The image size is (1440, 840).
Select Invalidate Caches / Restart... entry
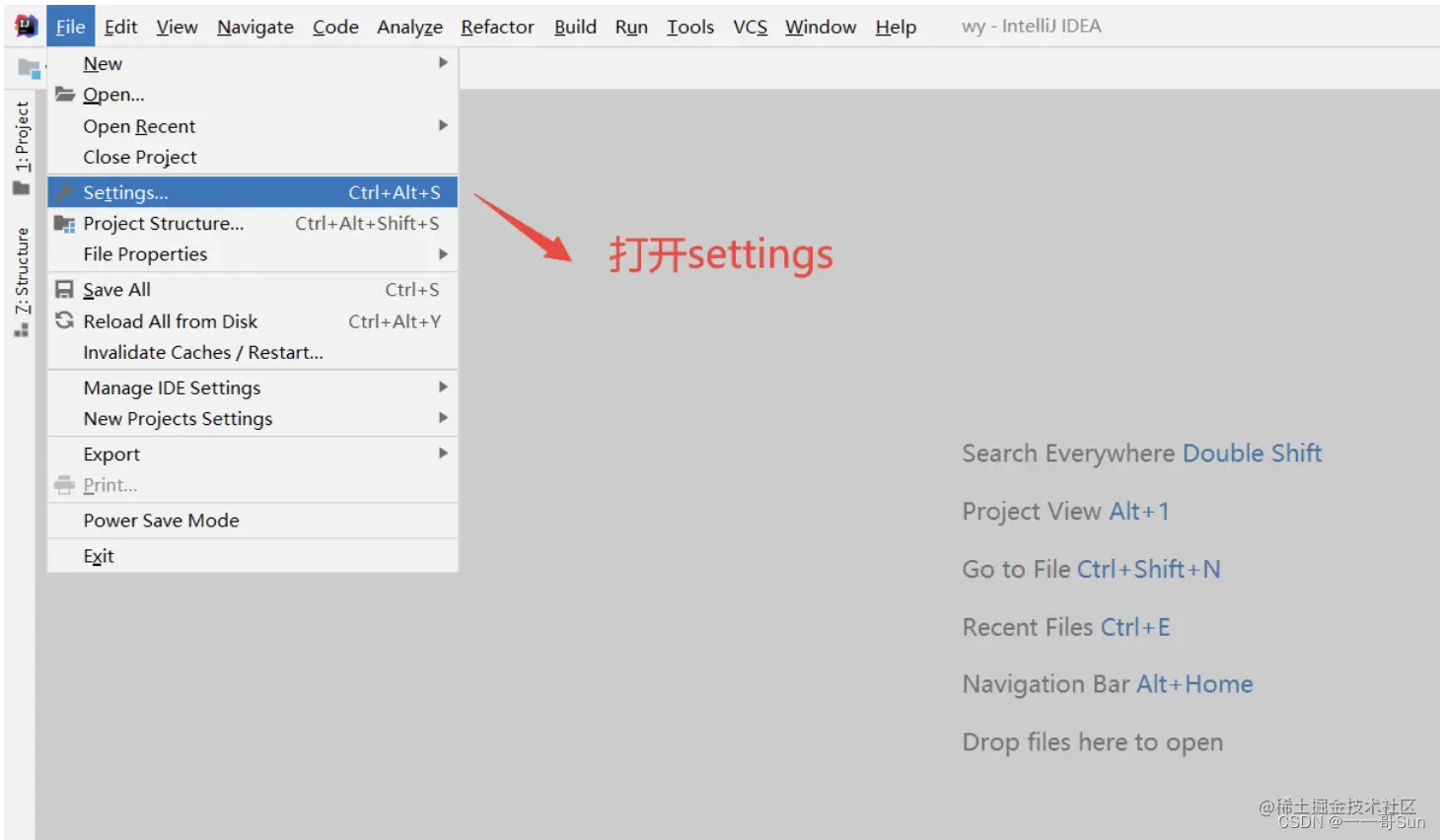(x=252, y=352)
